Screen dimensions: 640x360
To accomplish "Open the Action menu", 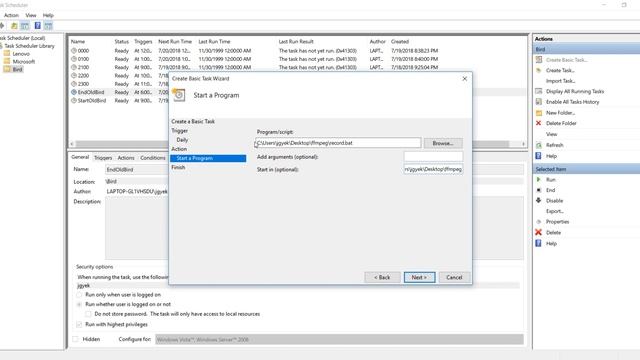I will coord(11,15).
